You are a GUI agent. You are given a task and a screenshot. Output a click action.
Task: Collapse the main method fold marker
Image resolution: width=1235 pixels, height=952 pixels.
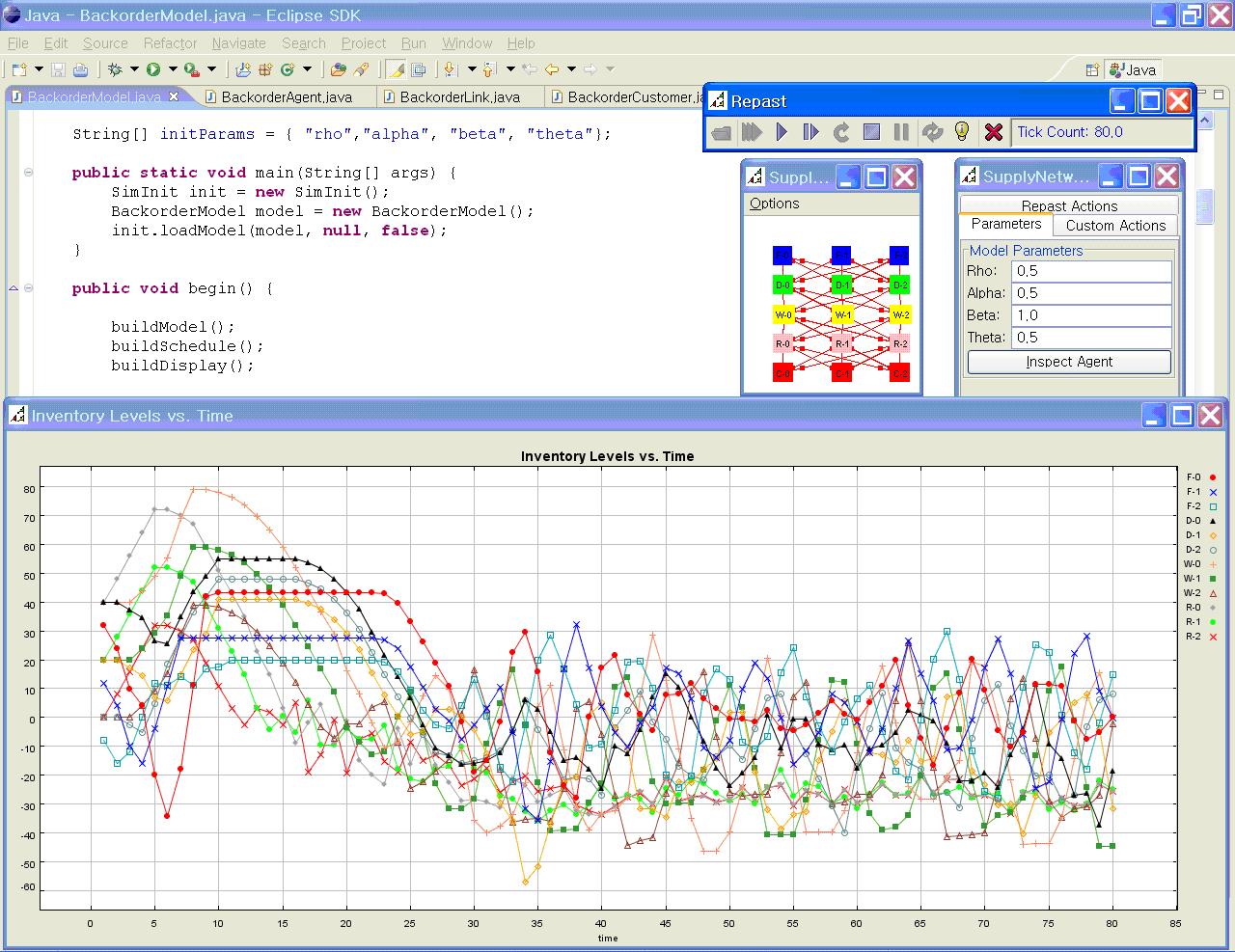click(28, 173)
